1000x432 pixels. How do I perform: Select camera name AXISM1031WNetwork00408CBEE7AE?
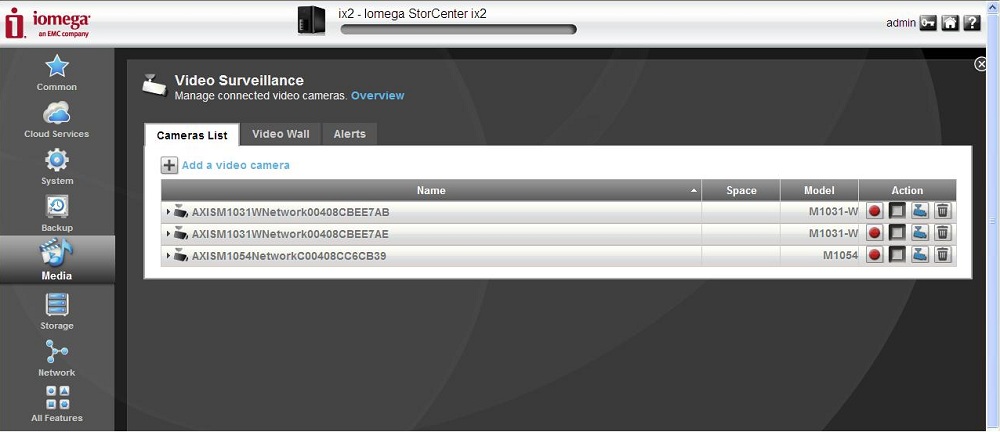pos(290,234)
